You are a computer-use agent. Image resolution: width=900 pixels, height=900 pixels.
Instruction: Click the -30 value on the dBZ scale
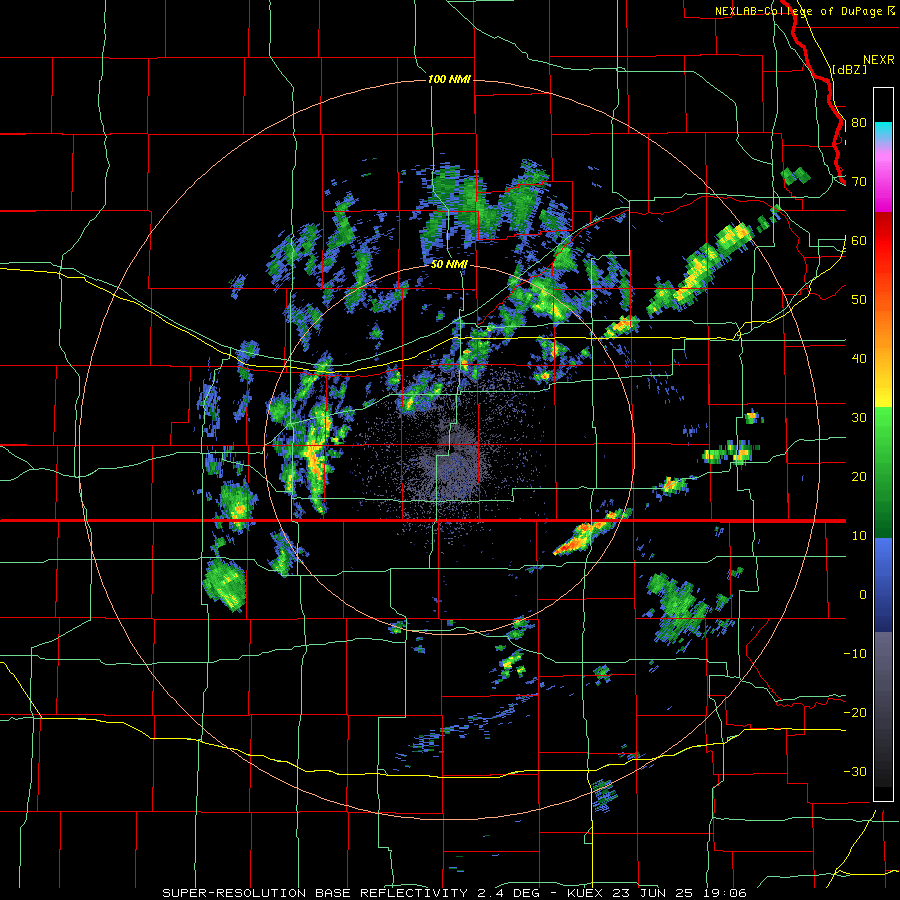coord(855,772)
